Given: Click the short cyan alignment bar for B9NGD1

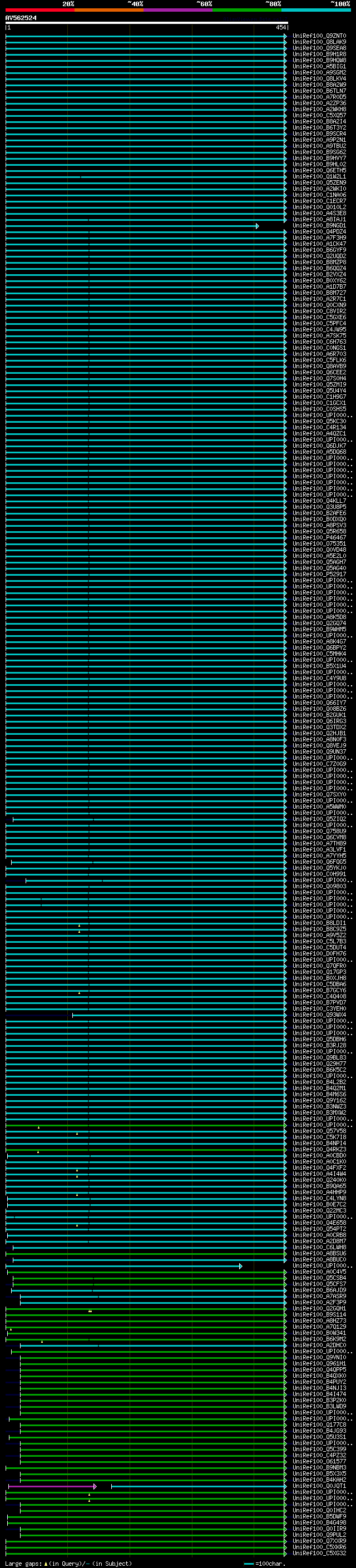Looking at the screenshot, I should click(x=132, y=226).
